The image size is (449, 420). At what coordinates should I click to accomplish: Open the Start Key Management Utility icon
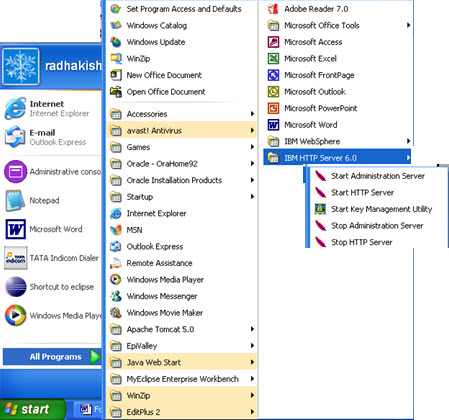(x=320, y=209)
